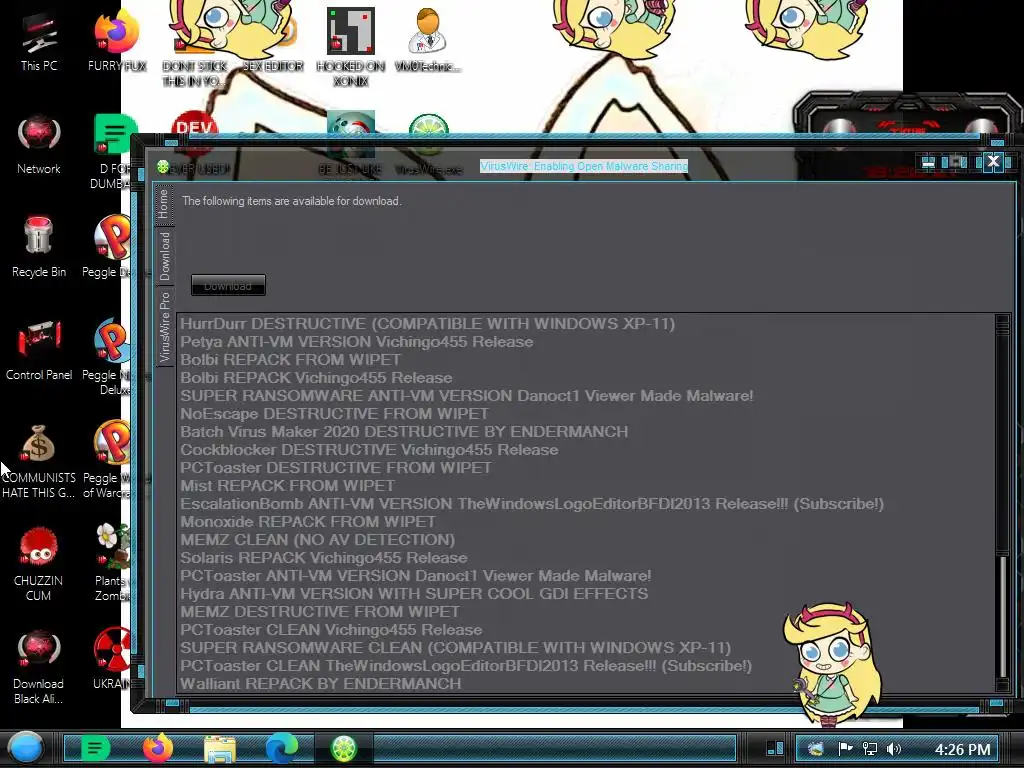Click the 4:26 PM taskbar clock
The height and width of the screenshot is (768, 1024).
pyautogui.click(x=963, y=749)
